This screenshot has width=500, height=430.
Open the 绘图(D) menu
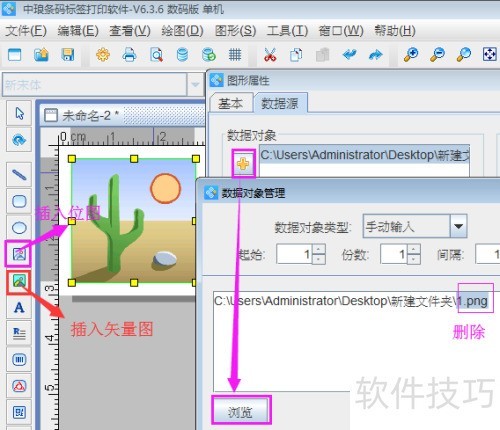click(182, 31)
